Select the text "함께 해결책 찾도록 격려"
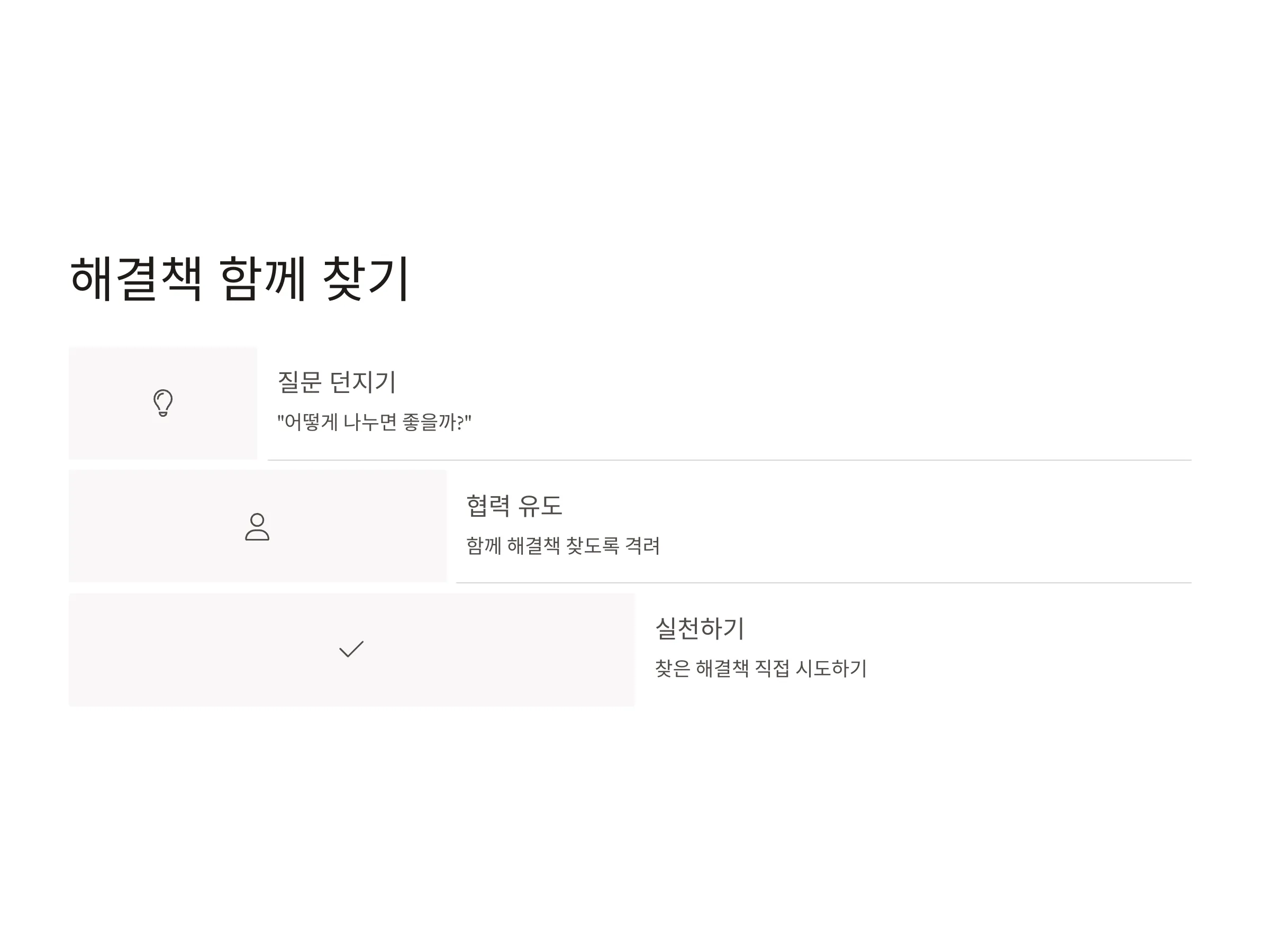Screen dimensions: 1270x952 (563, 545)
